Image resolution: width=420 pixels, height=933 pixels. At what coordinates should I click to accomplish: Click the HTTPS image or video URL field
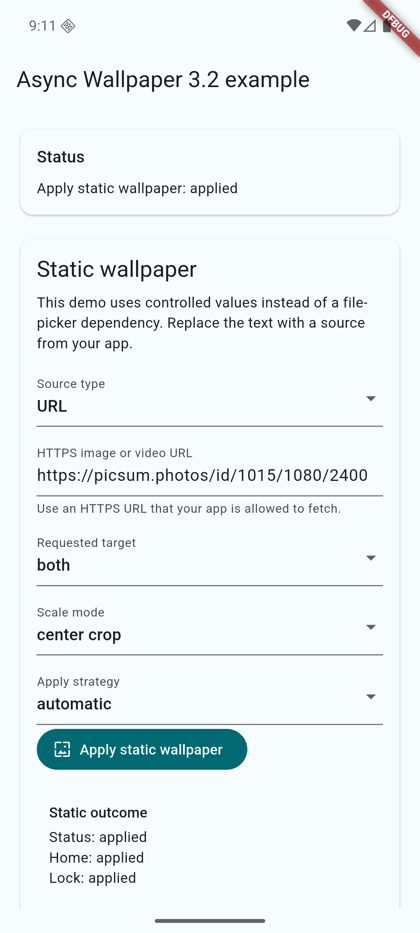click(209, 469)
